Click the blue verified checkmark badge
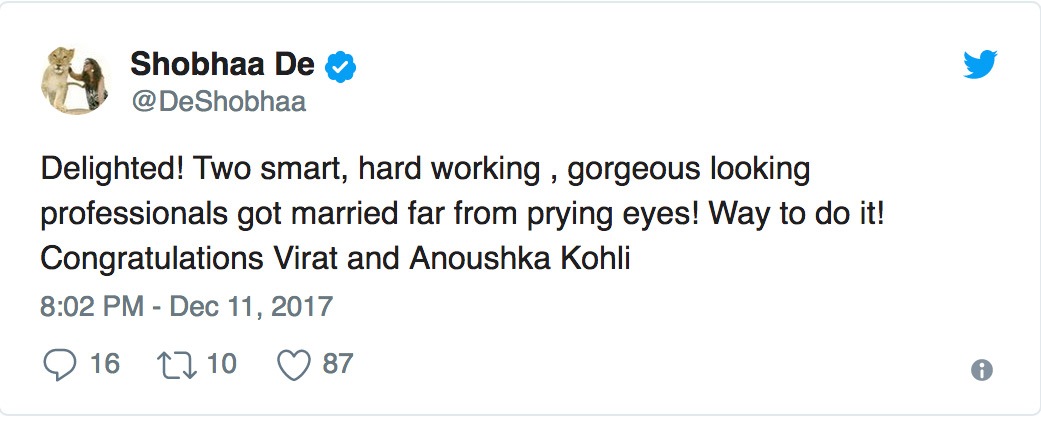Viewport: 1041px width, 426px height. [x=343, y=67]
